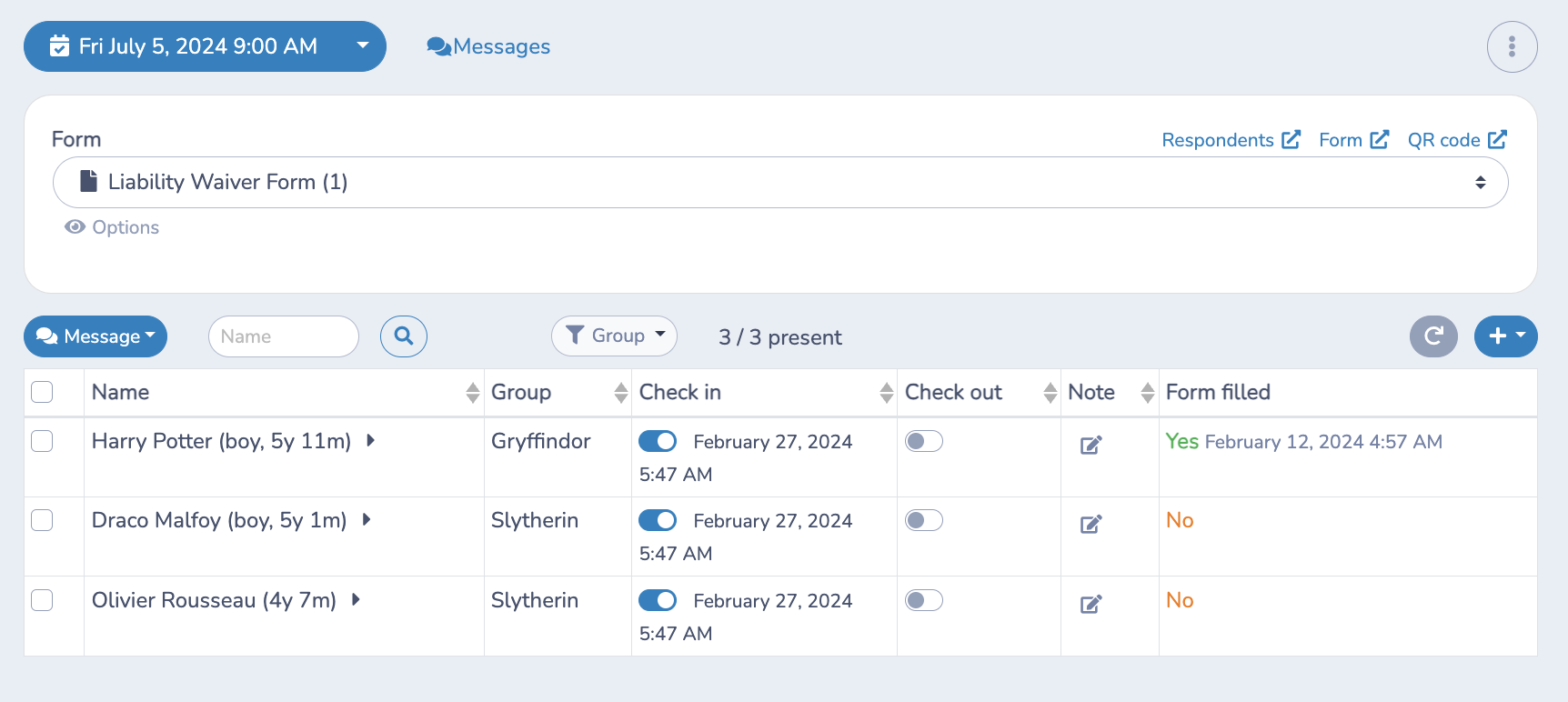Edit note for Harry Potter

click(1091, 445)
